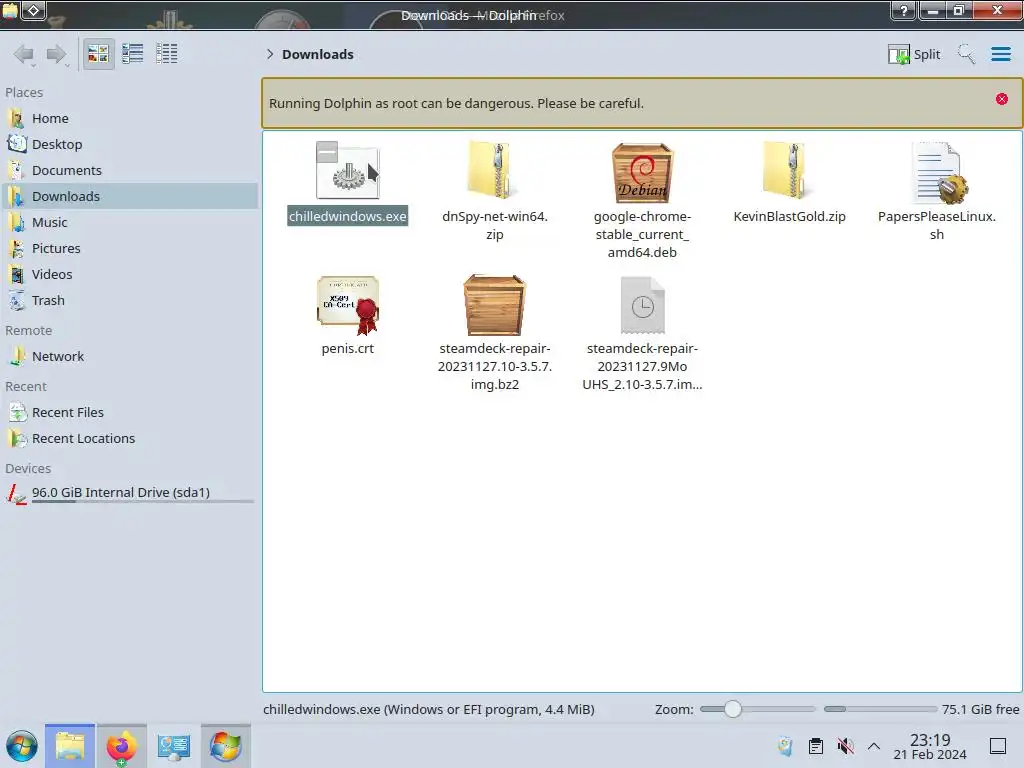Click the Places section header
This screenshot has width=1024, height=768.
24,93
